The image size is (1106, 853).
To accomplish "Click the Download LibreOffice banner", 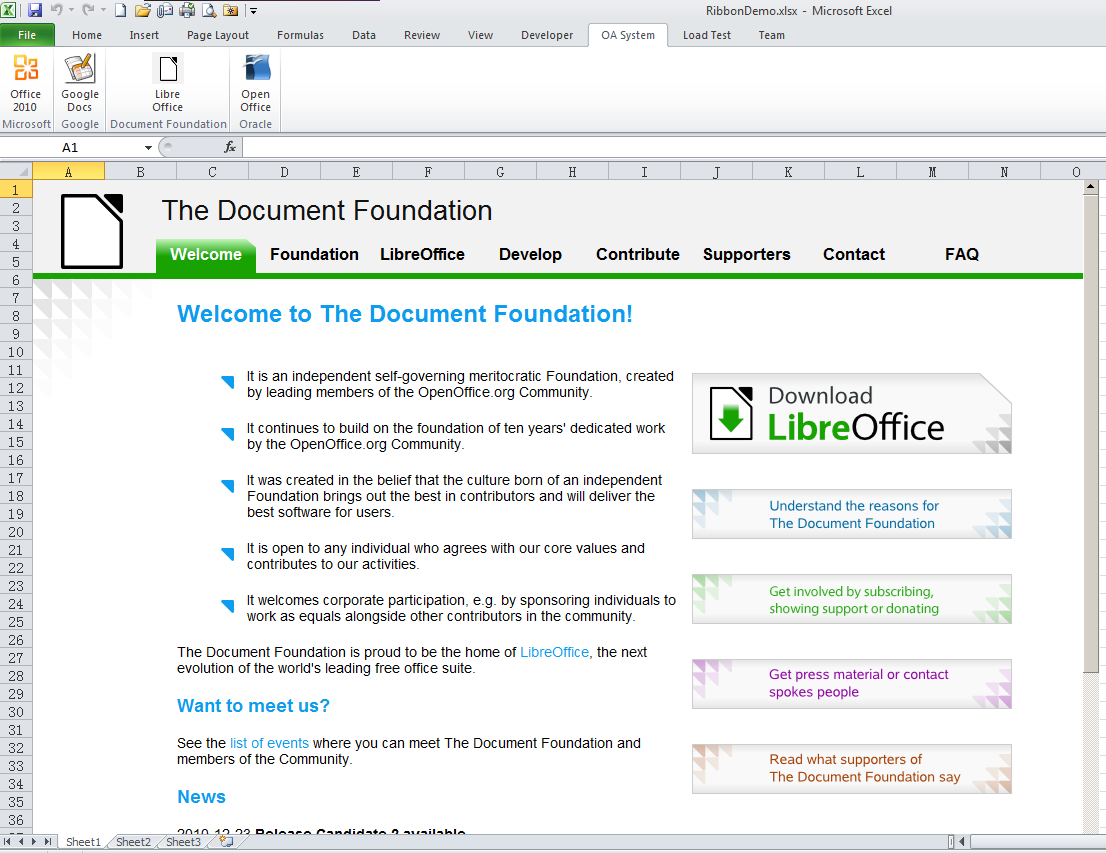I will (x=851, y=413).
